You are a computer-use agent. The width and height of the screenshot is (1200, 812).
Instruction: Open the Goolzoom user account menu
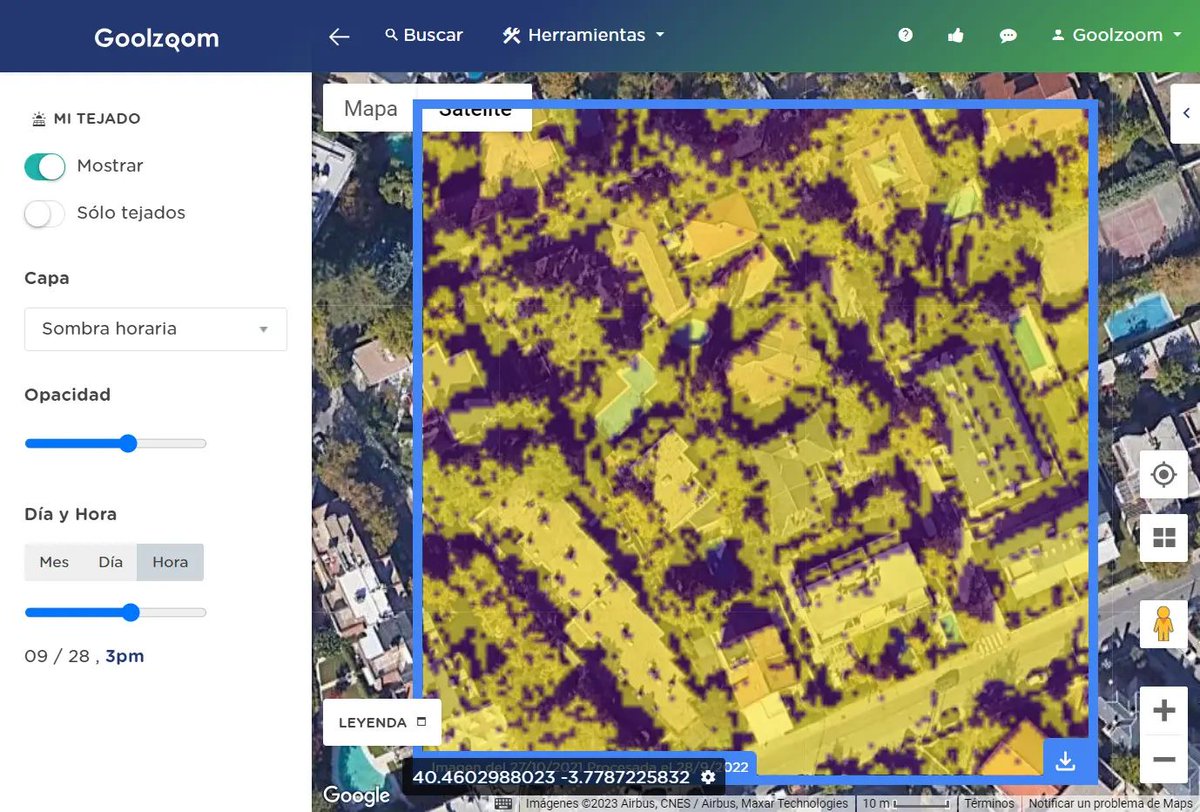tap(1116, 35)
